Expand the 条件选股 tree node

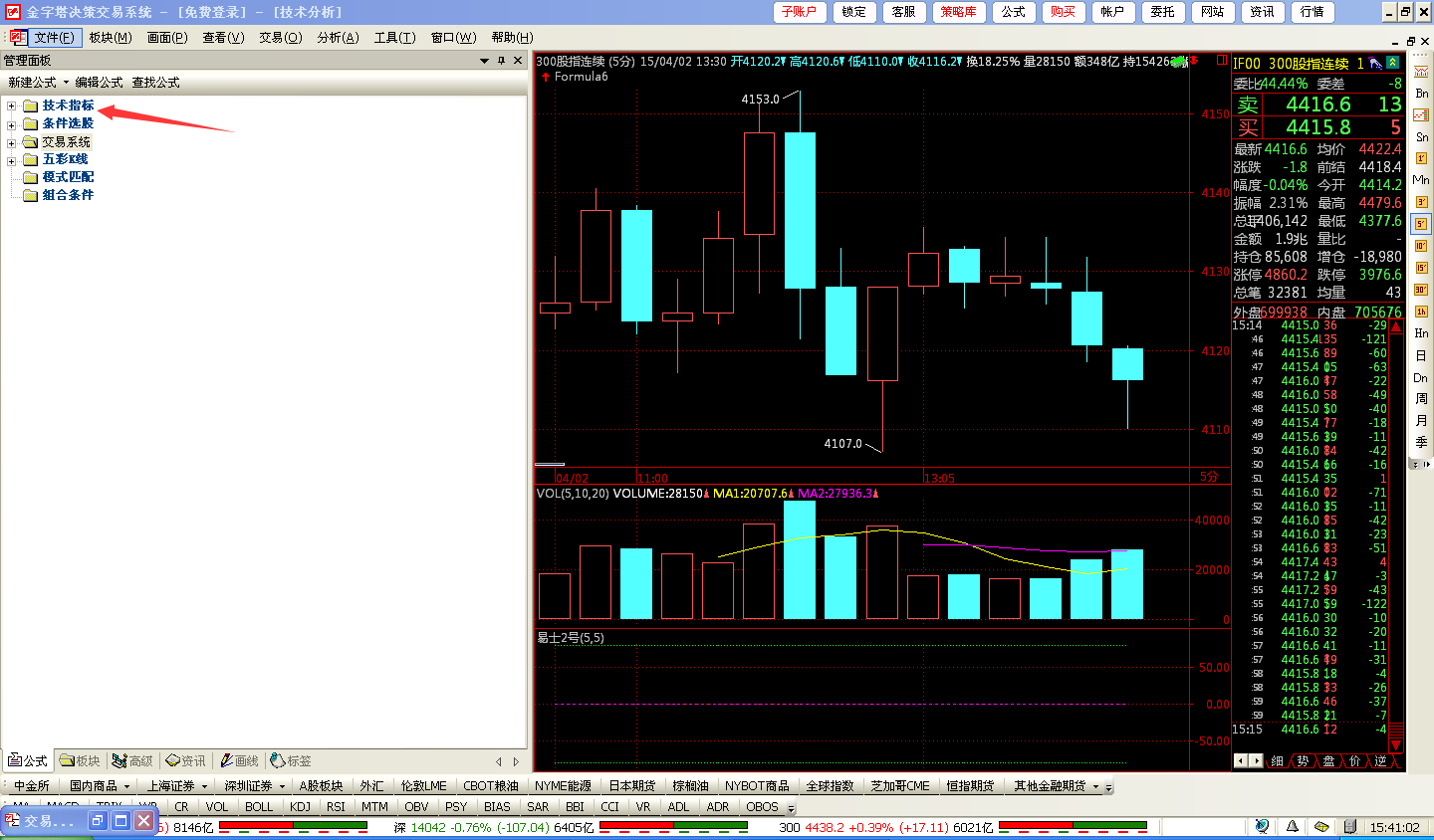pyautogui.click(x=12, y=124)
